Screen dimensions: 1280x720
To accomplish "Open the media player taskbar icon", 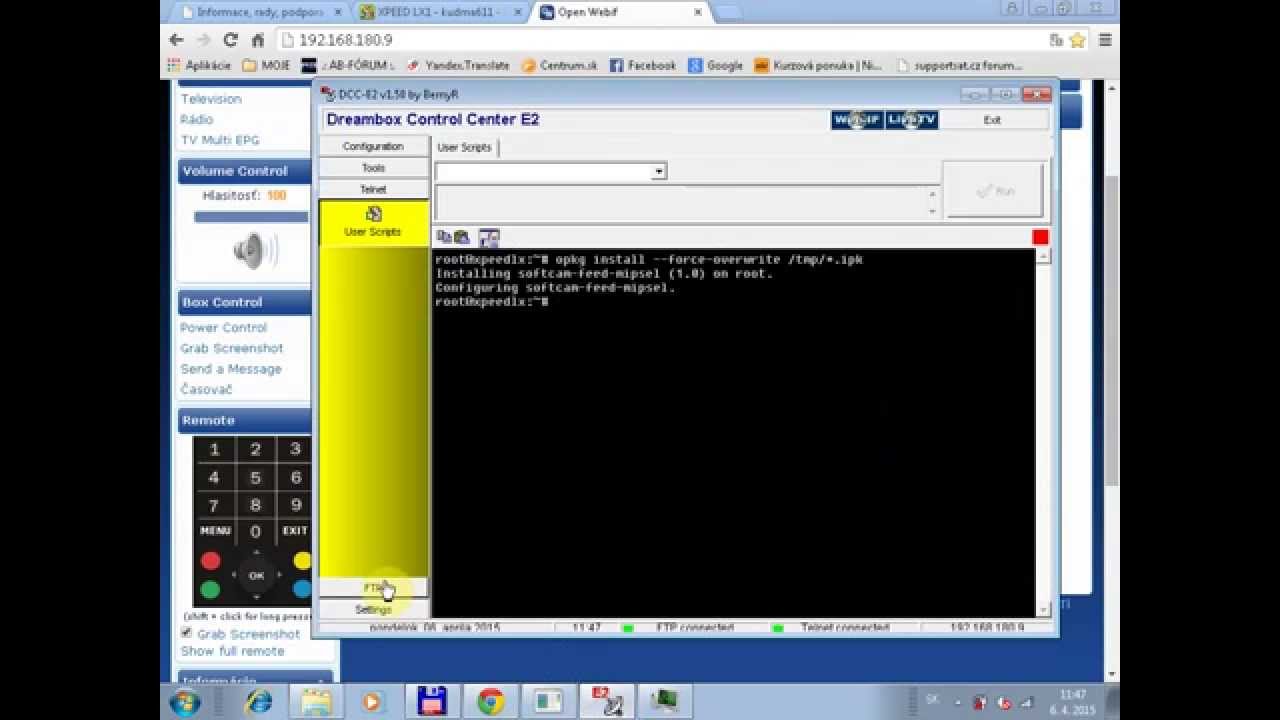I will (x=372, y=701).
